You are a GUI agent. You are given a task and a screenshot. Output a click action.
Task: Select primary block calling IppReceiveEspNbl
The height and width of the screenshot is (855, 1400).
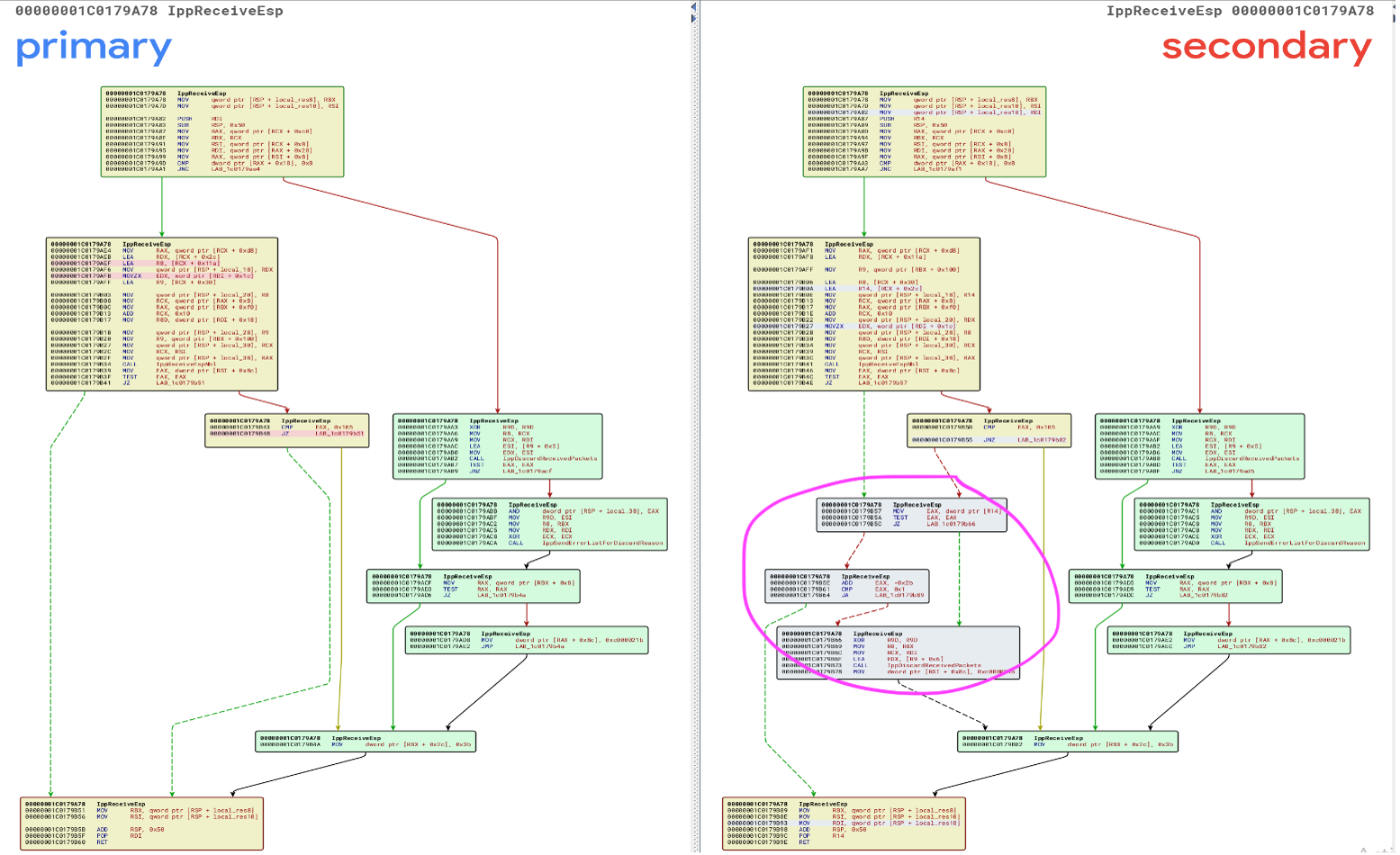point(162,314)
